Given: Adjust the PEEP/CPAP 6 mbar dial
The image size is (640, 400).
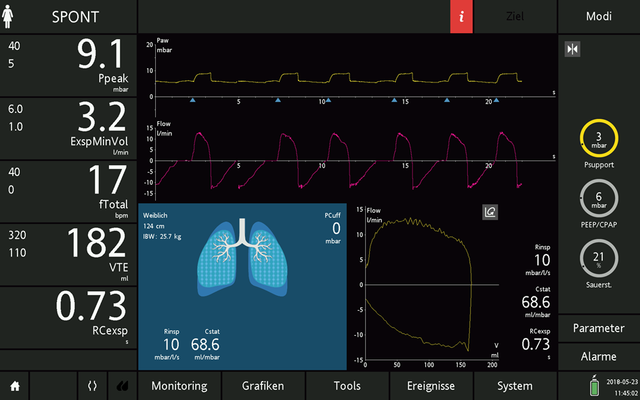Looking at the screenshot, I should 599,198.
